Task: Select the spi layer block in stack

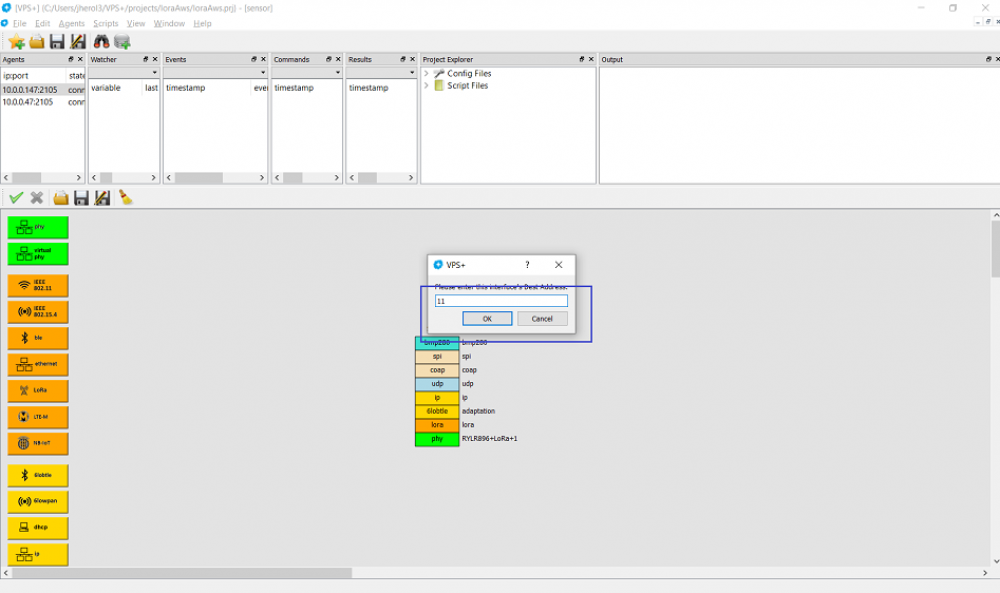Action: point(437,356)
